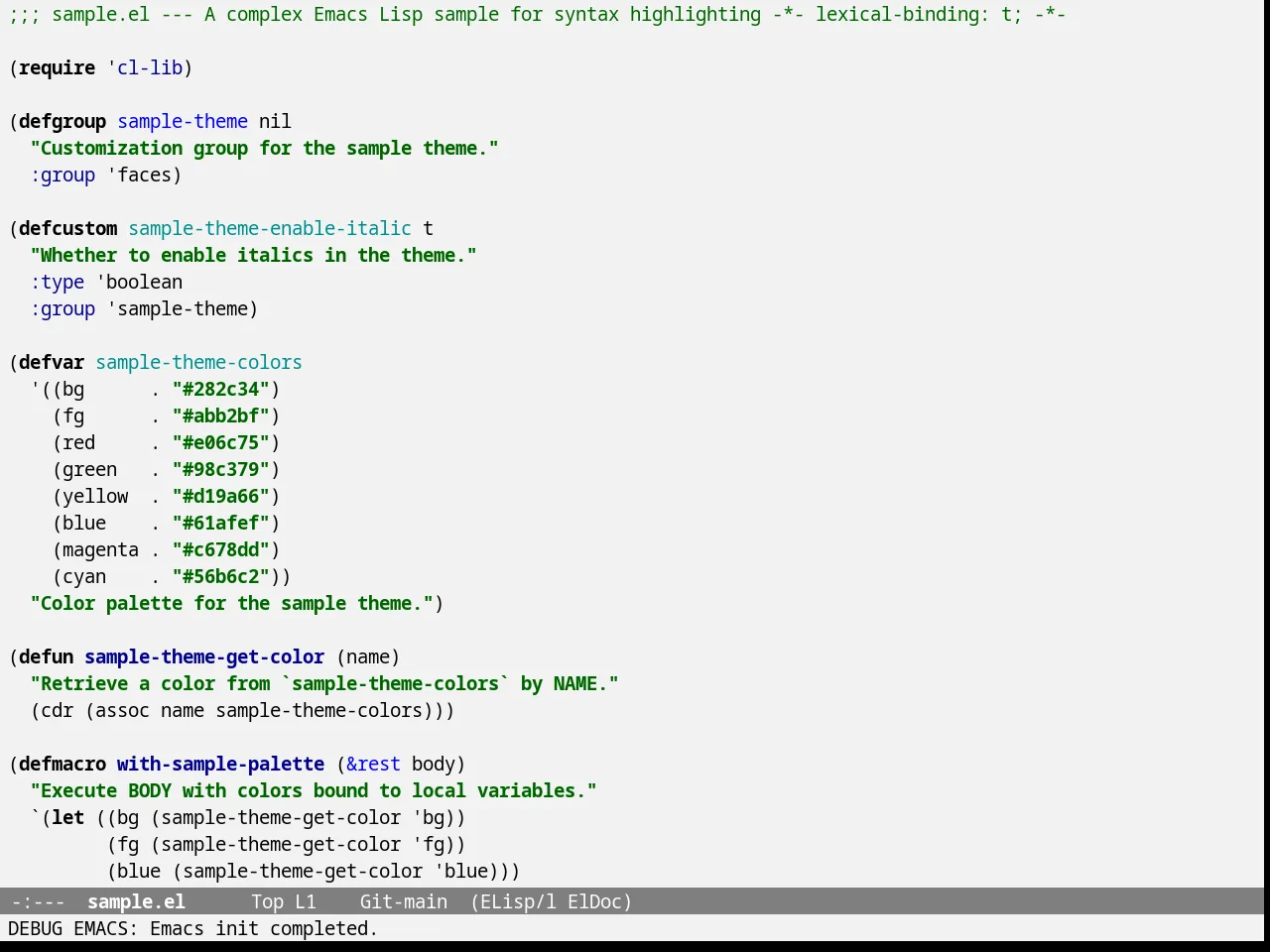The height and width of the screenshot is (952, 1270).
Task: Click the docstring "Whether to enable italics in the theme."
Action: click(x=254, y=255)
